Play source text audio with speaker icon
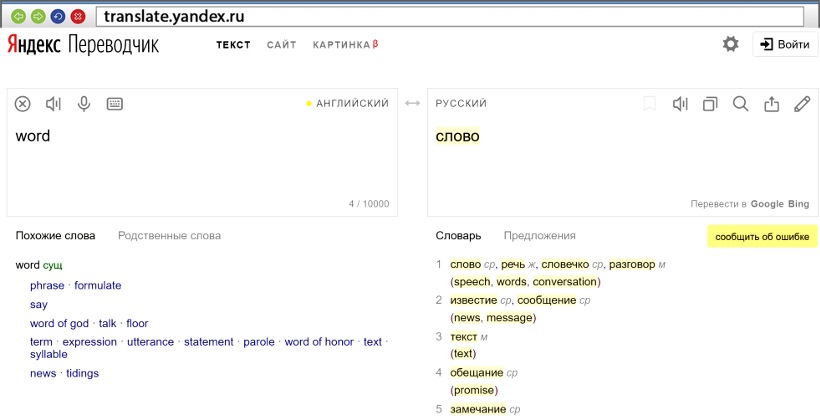Viewport: 820px width, 419px height. click(x=54, y=104)
